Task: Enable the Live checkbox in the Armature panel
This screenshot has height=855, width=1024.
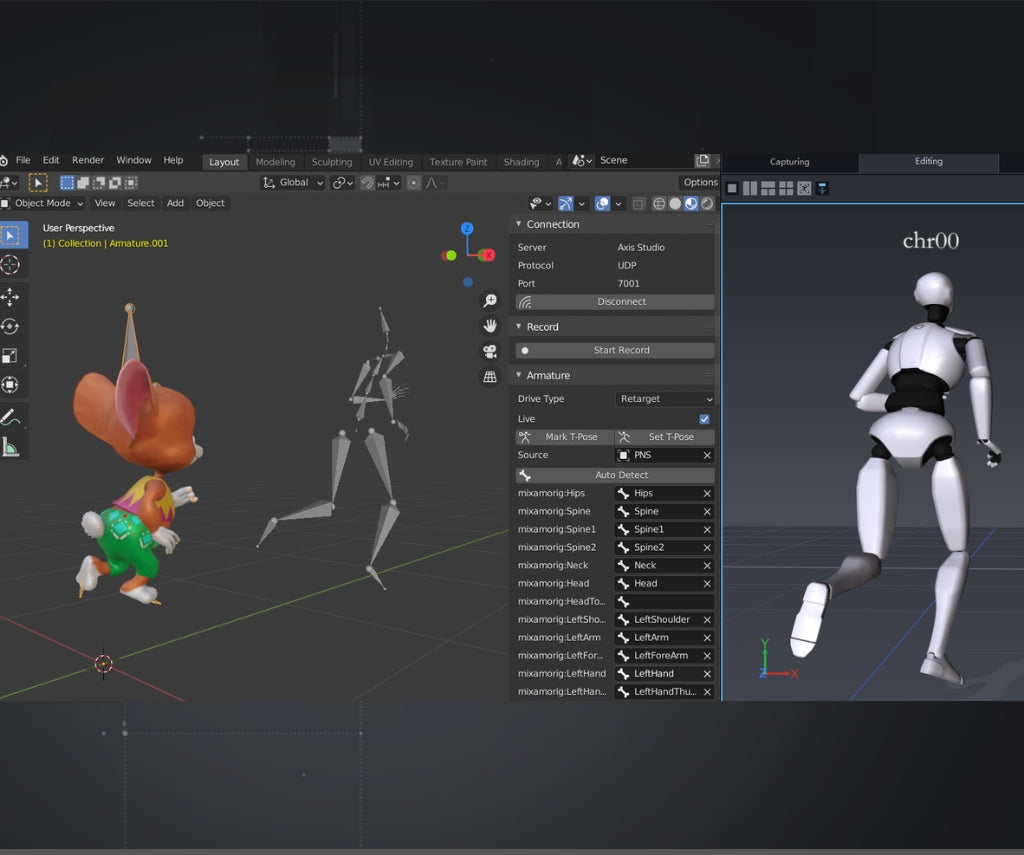Action: click(x=704, y=418)
